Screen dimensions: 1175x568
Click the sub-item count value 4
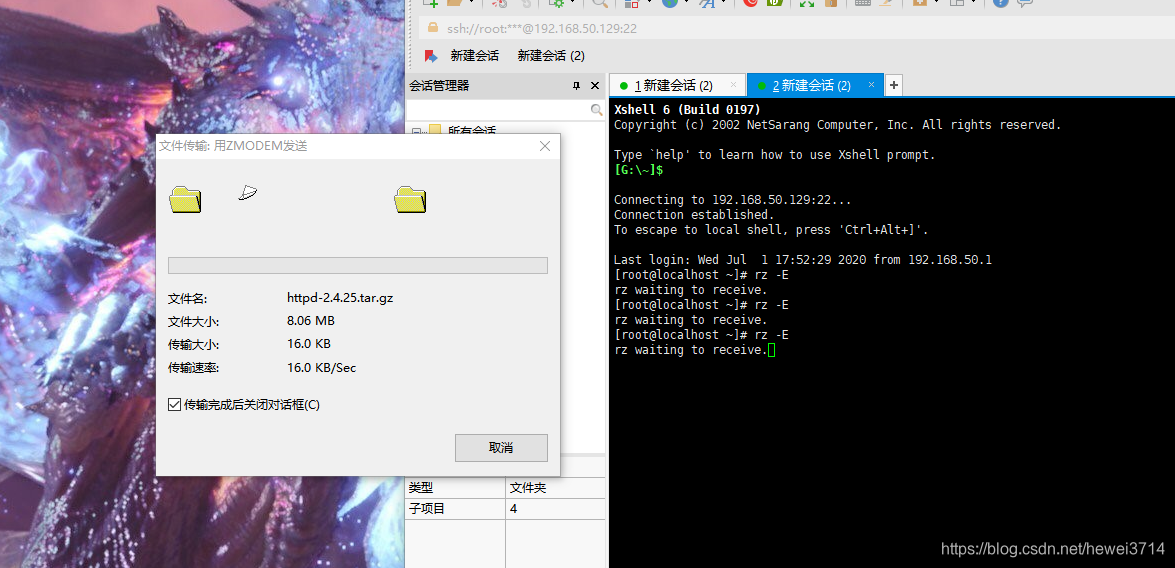click(513, 509)
